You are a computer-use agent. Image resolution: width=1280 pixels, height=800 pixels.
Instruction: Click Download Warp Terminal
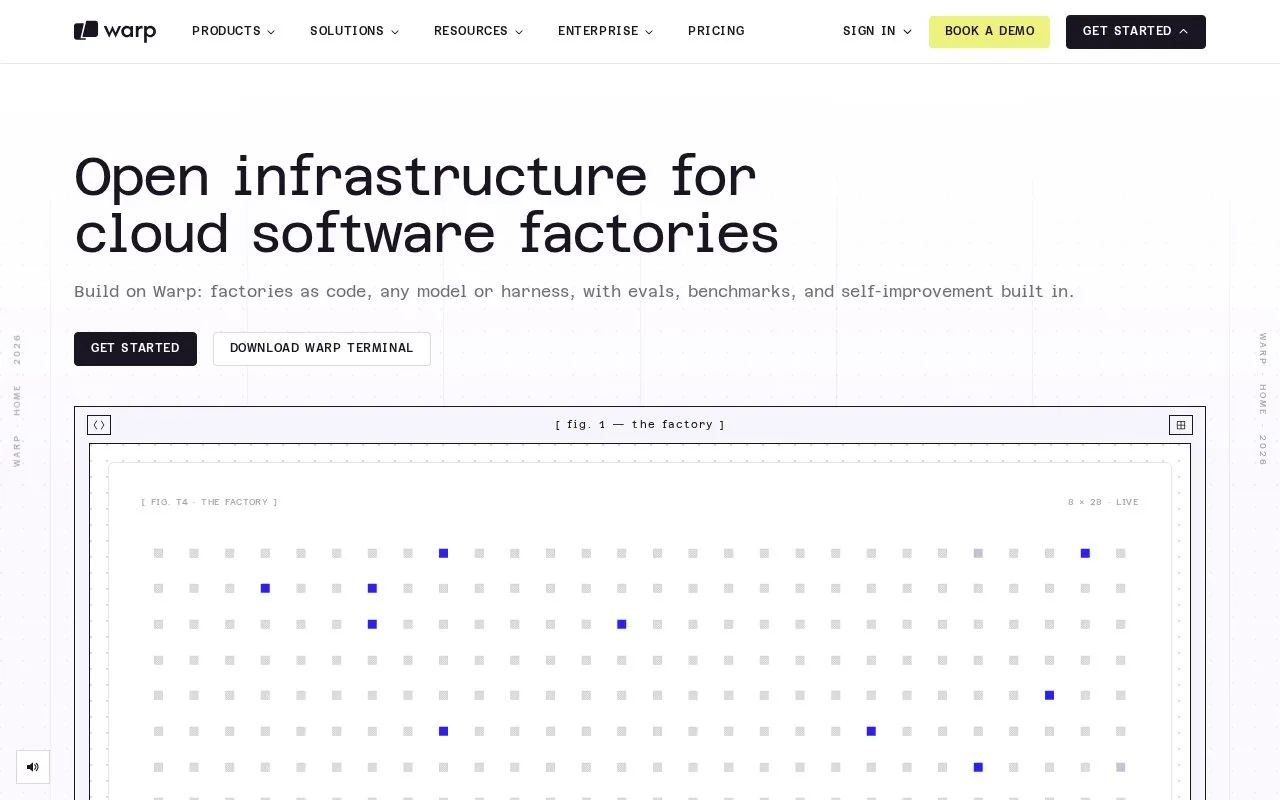[x=322, y=349]
